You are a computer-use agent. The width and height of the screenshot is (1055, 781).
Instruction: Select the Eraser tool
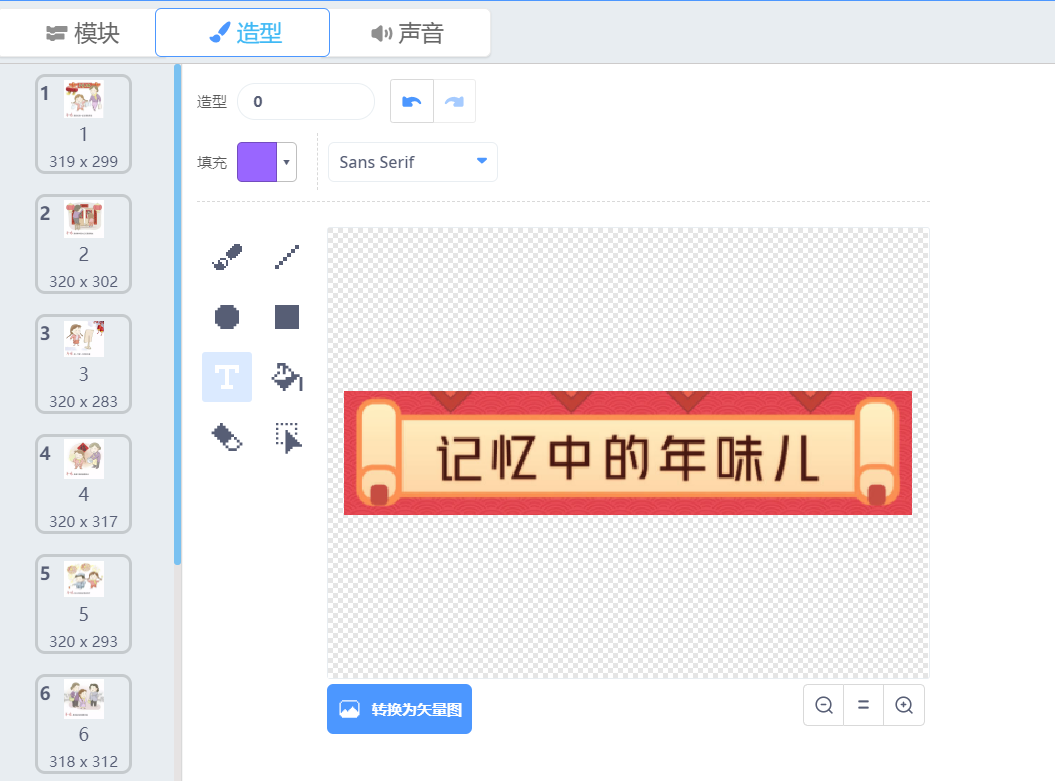(227, 437)
